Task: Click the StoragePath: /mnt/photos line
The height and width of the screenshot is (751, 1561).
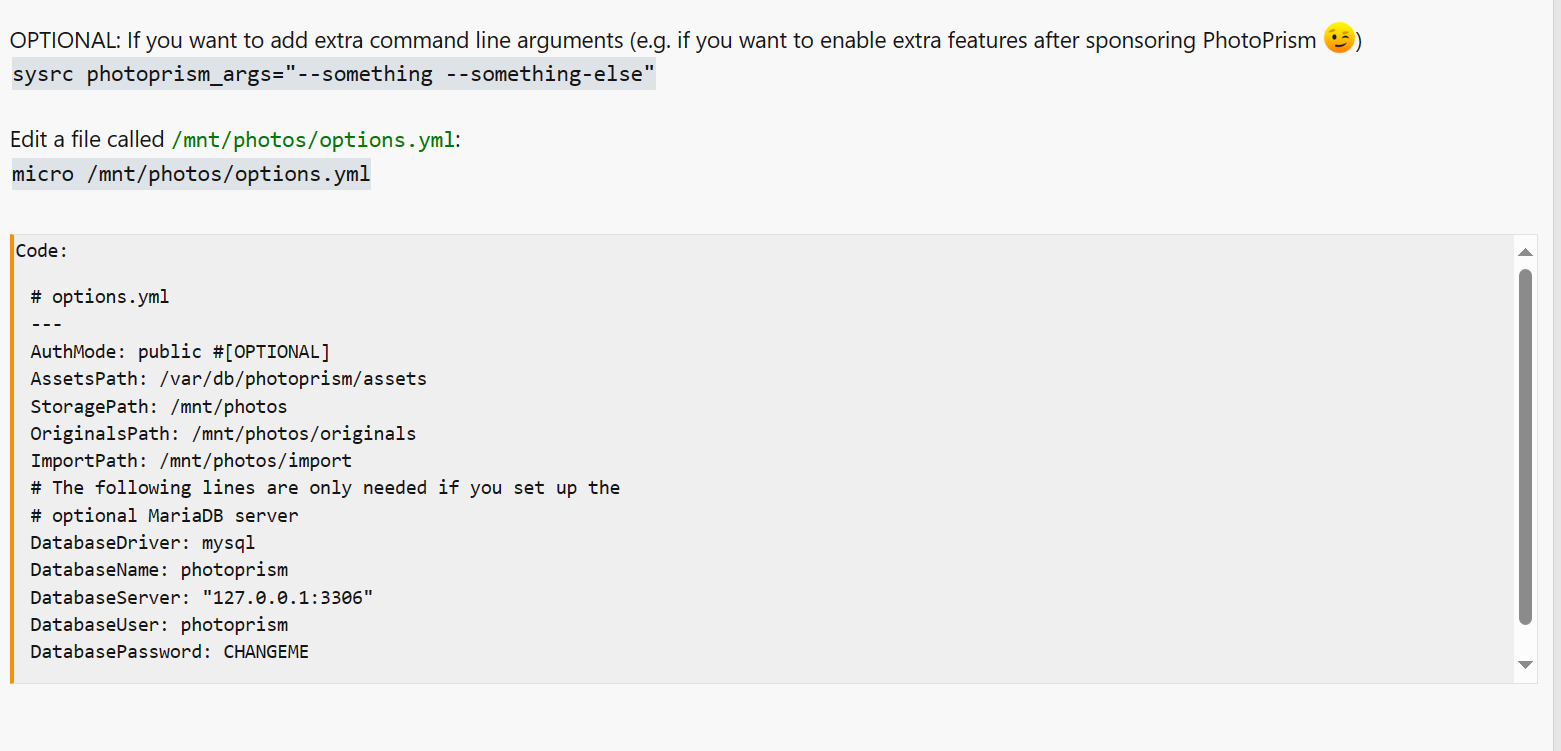Action: 159,407
